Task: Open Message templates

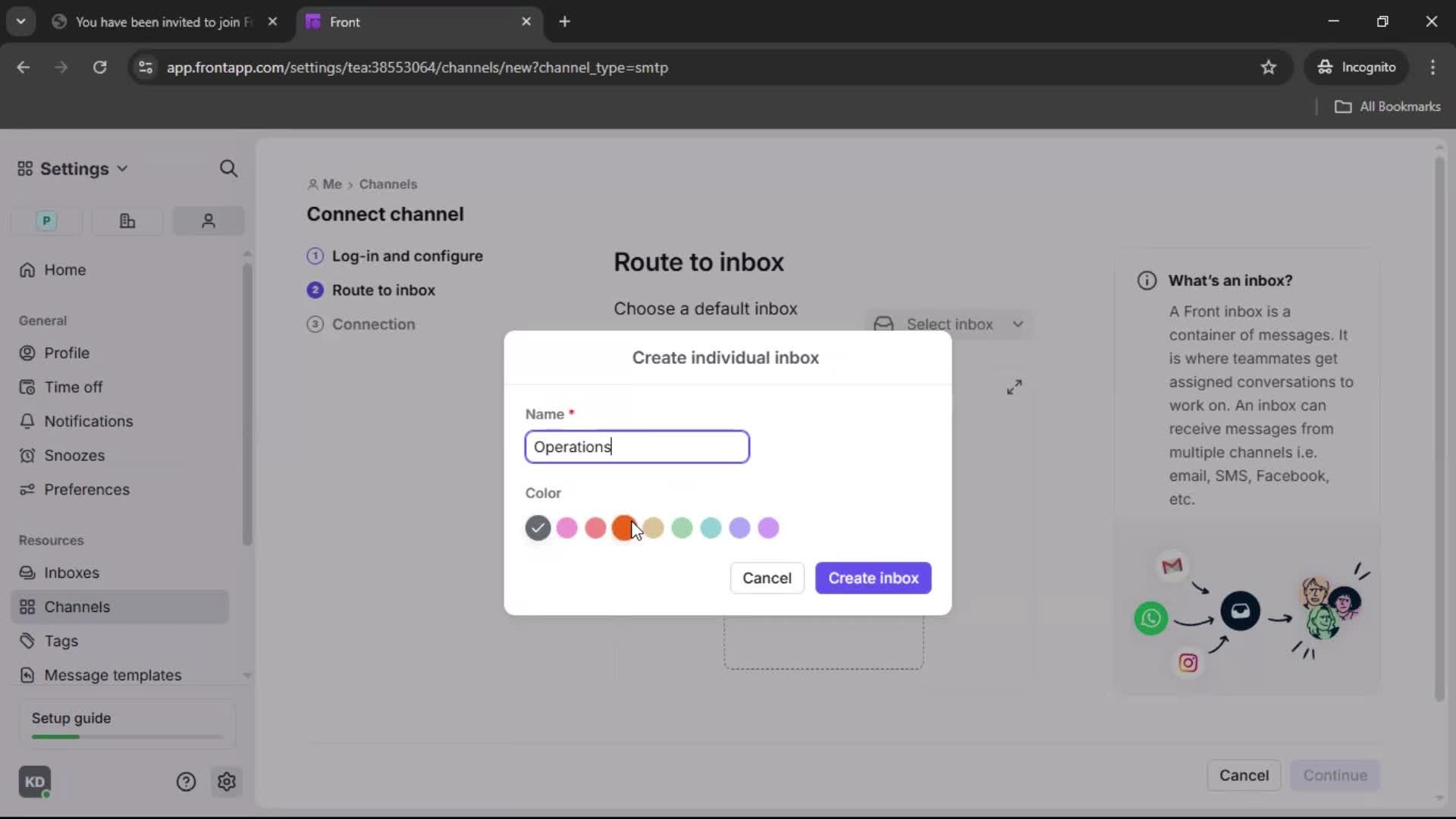Action: pos(112,675)
